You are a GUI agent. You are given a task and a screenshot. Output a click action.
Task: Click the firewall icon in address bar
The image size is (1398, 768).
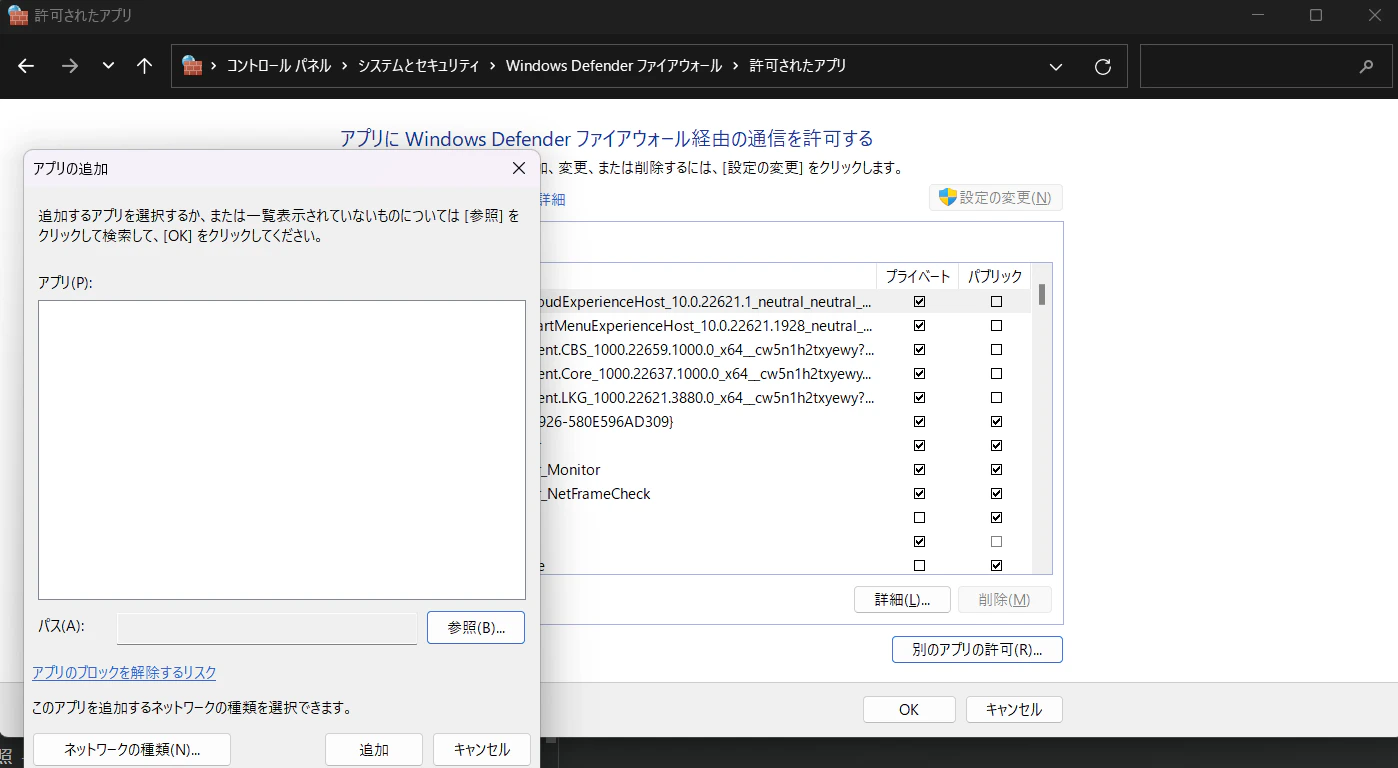tap(192, 66)
